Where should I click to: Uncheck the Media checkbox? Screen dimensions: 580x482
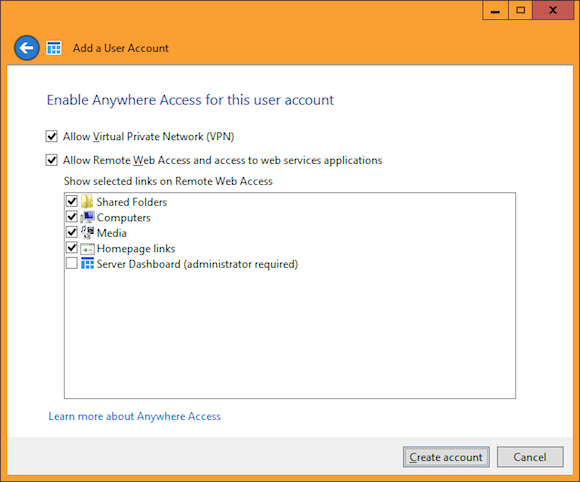pos(72,232)
